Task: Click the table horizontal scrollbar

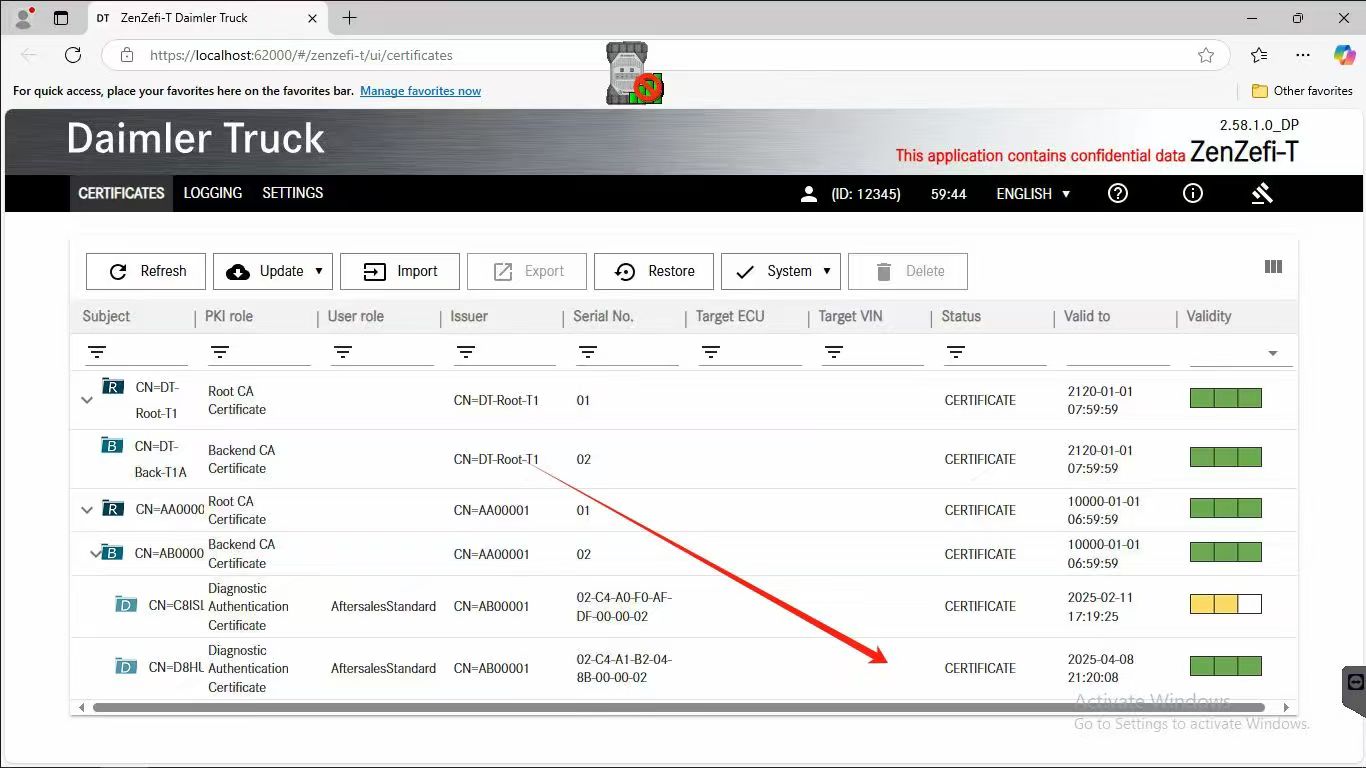Action: point(678,707)
